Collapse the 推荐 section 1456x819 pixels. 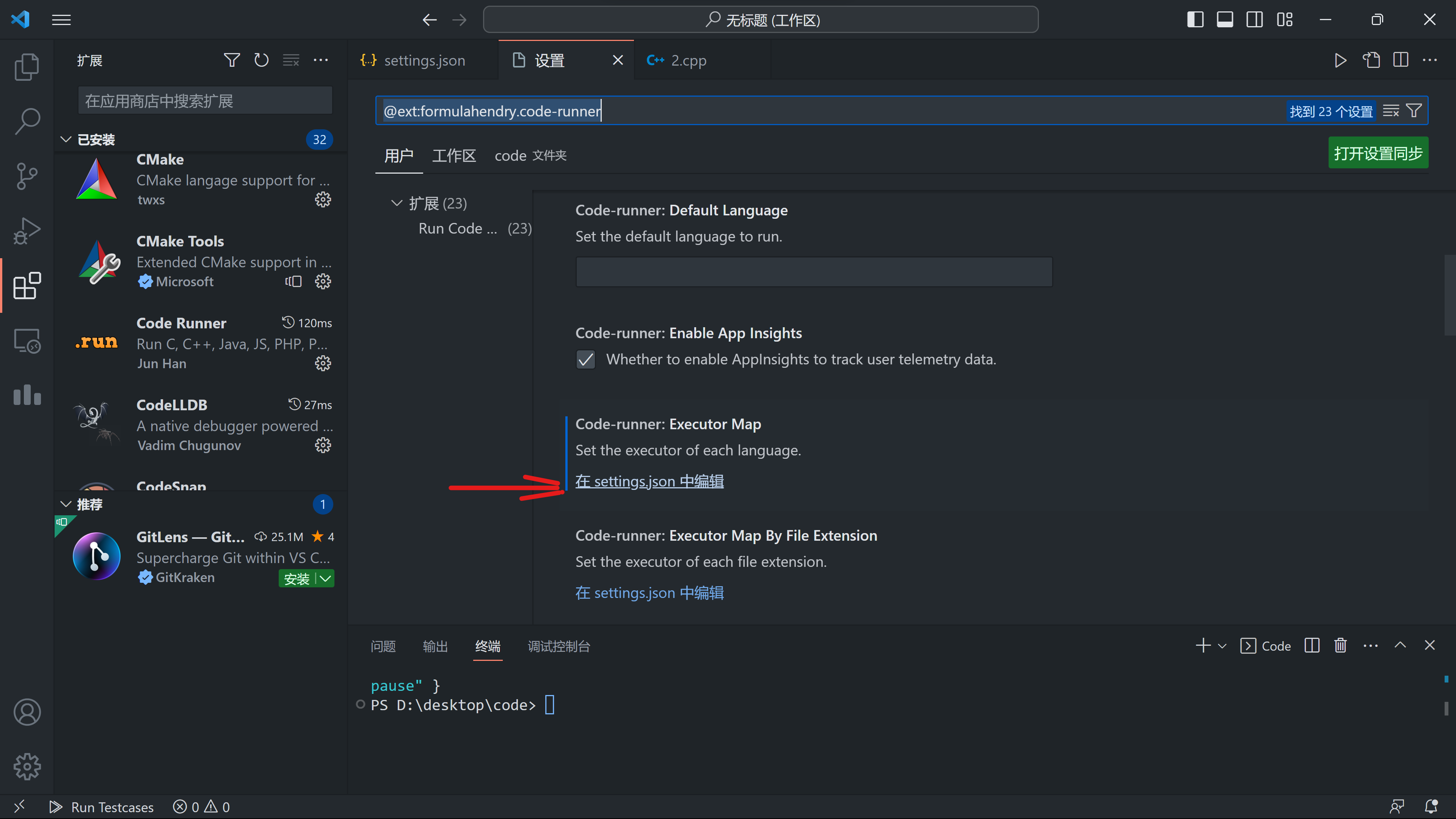[x=66, y=504]
